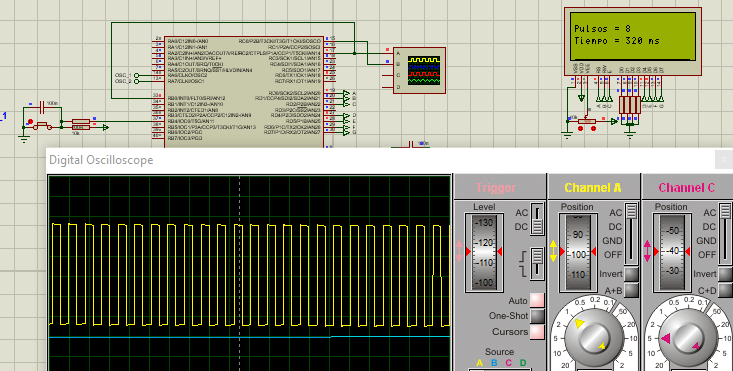733x371 pixels.
Task: Toggle the trigger Auto button
Action: (x=537, y=300)
